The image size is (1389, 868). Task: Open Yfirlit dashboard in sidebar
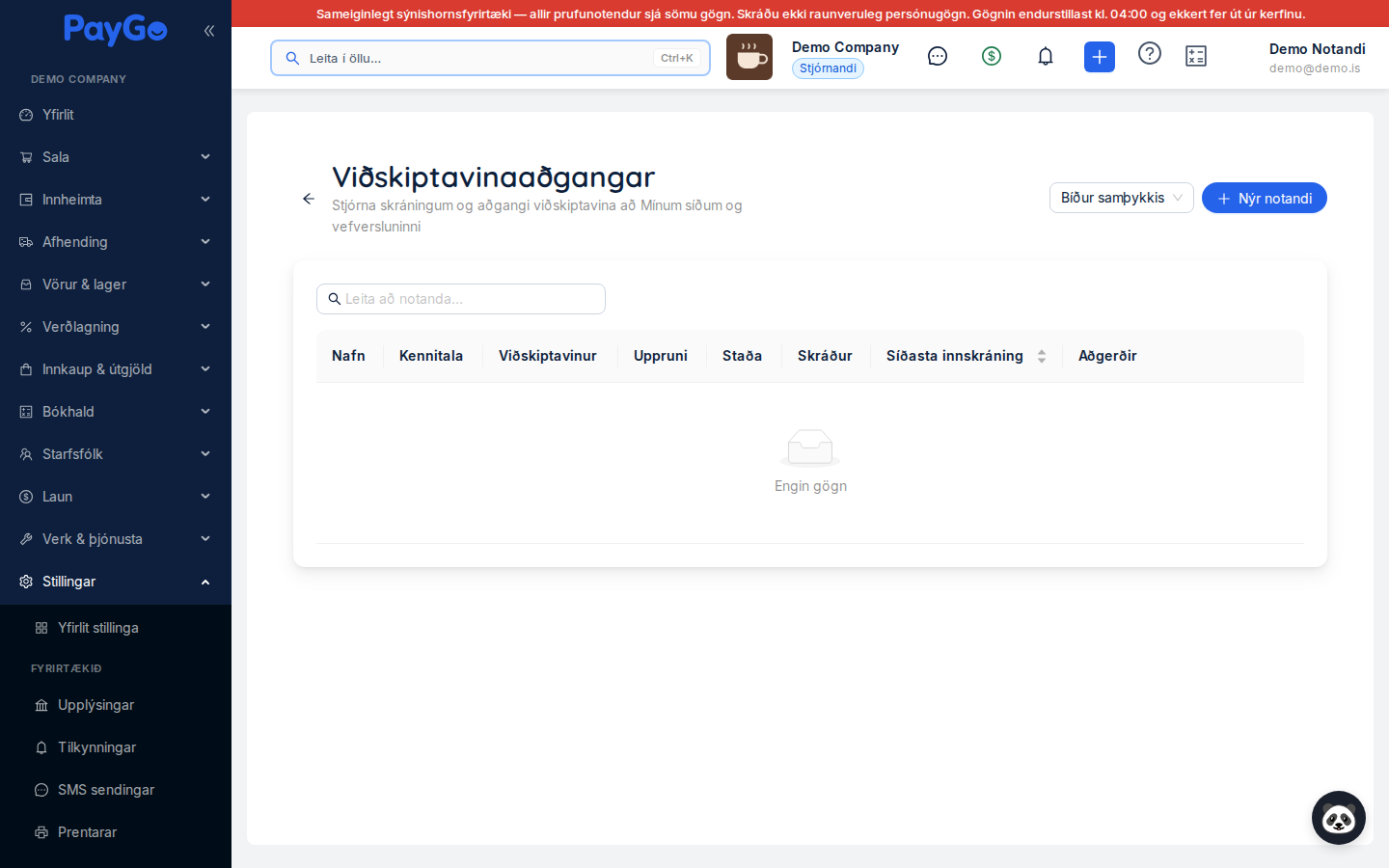116,115
